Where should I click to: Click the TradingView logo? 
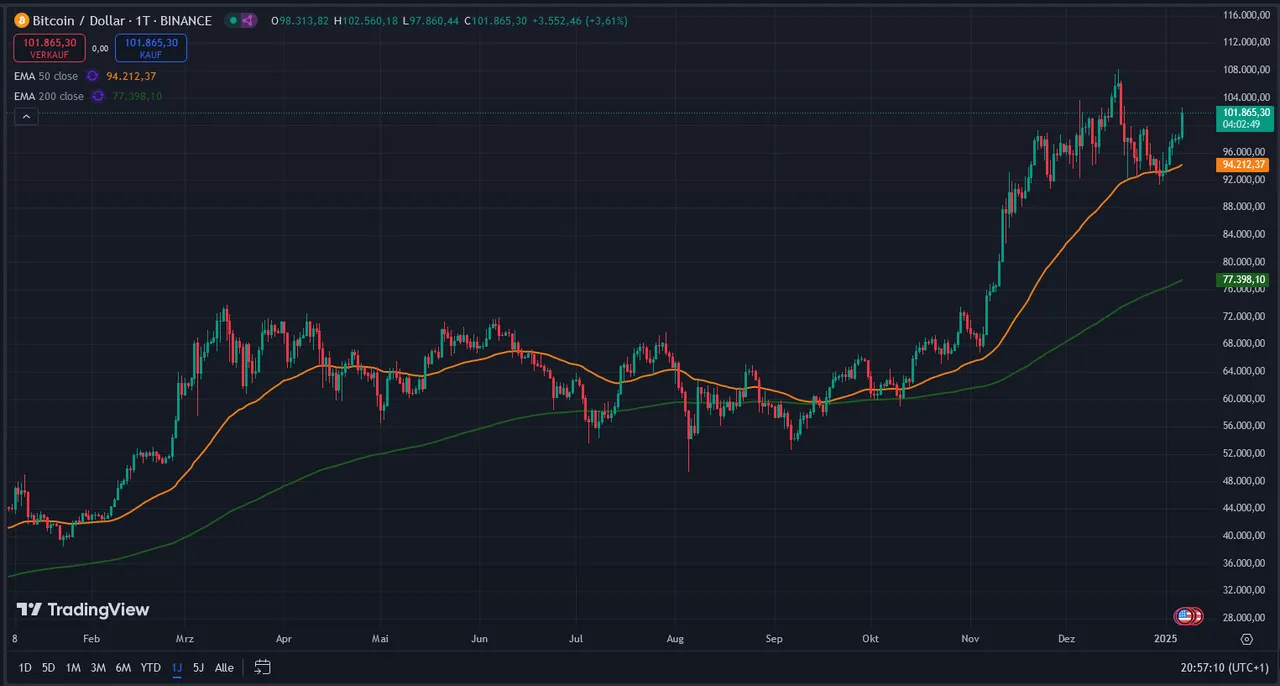click(83, 610)
